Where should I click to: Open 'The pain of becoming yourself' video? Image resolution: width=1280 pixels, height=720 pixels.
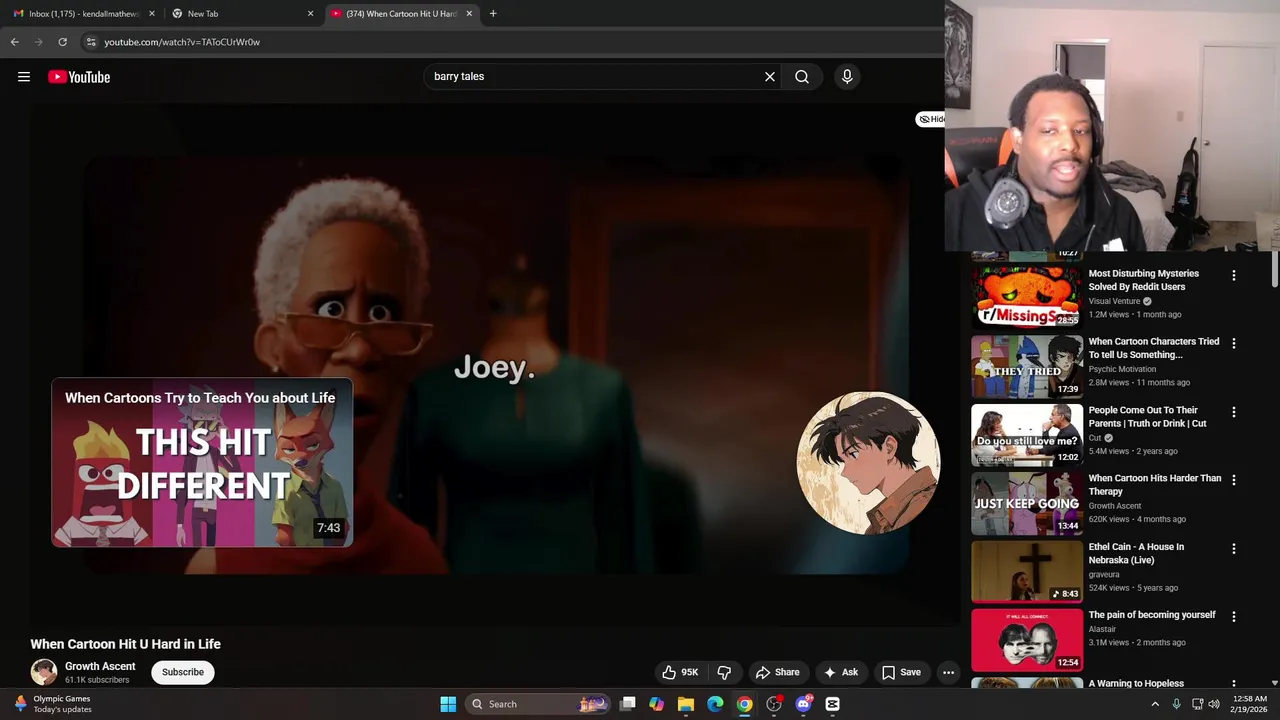(1152, 615)
